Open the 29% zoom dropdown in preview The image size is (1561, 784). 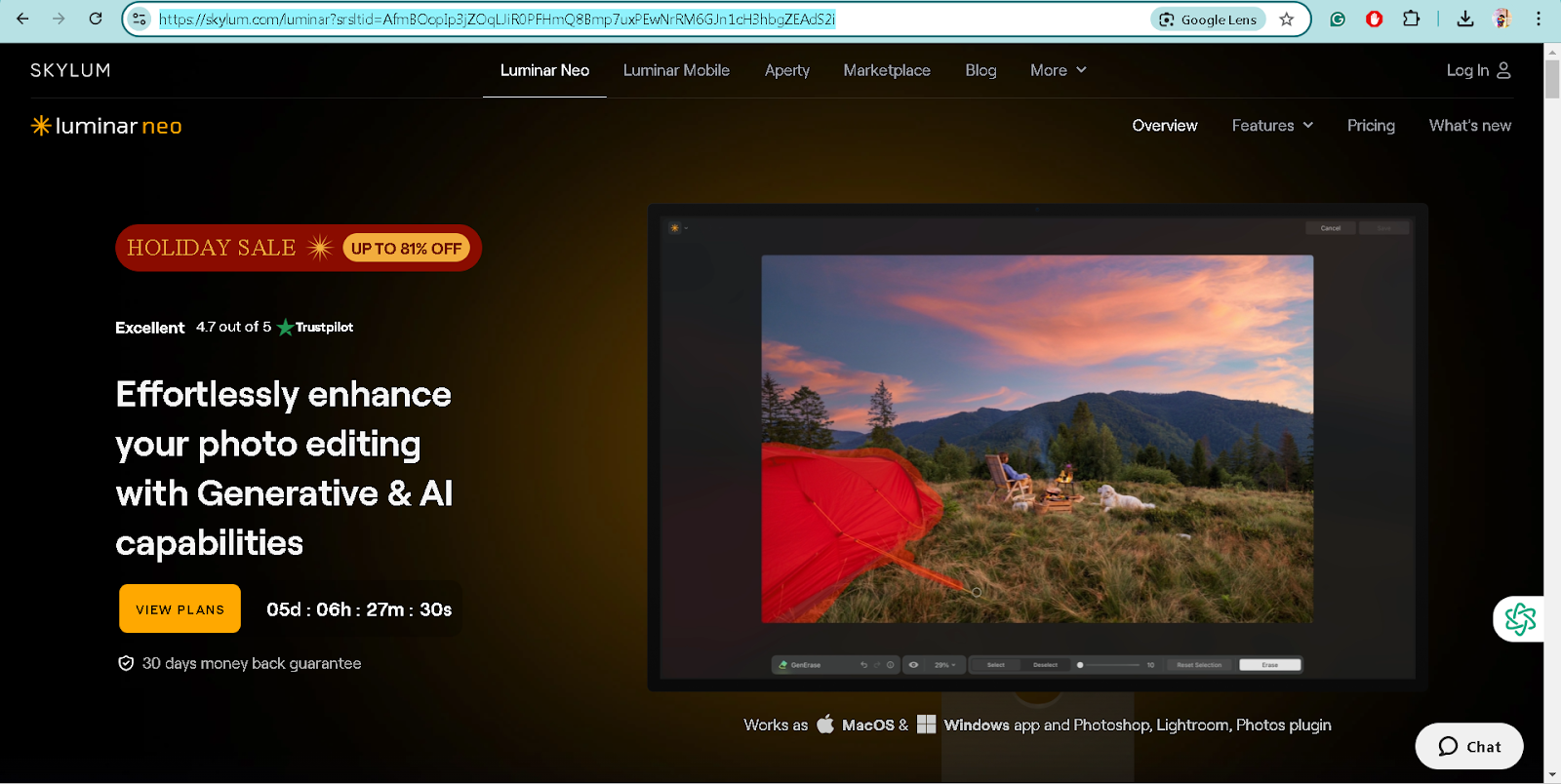tap(944, 665)
